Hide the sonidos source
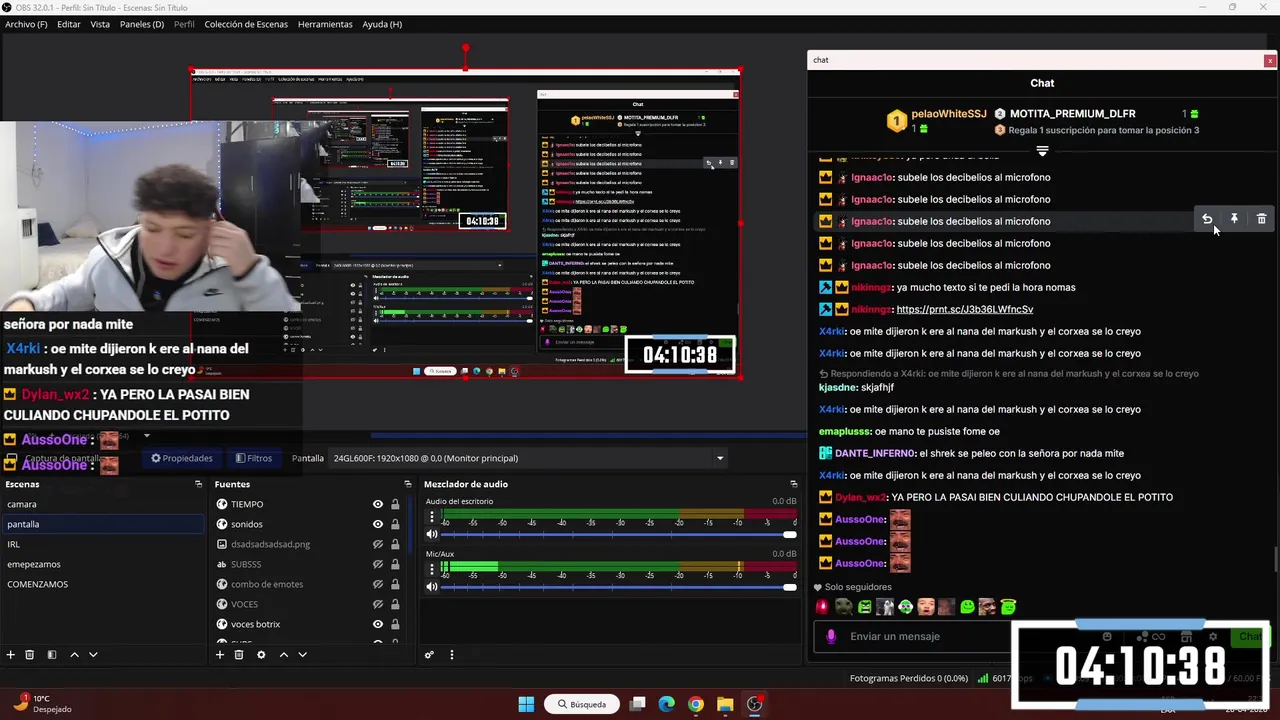 pos(378,524)
